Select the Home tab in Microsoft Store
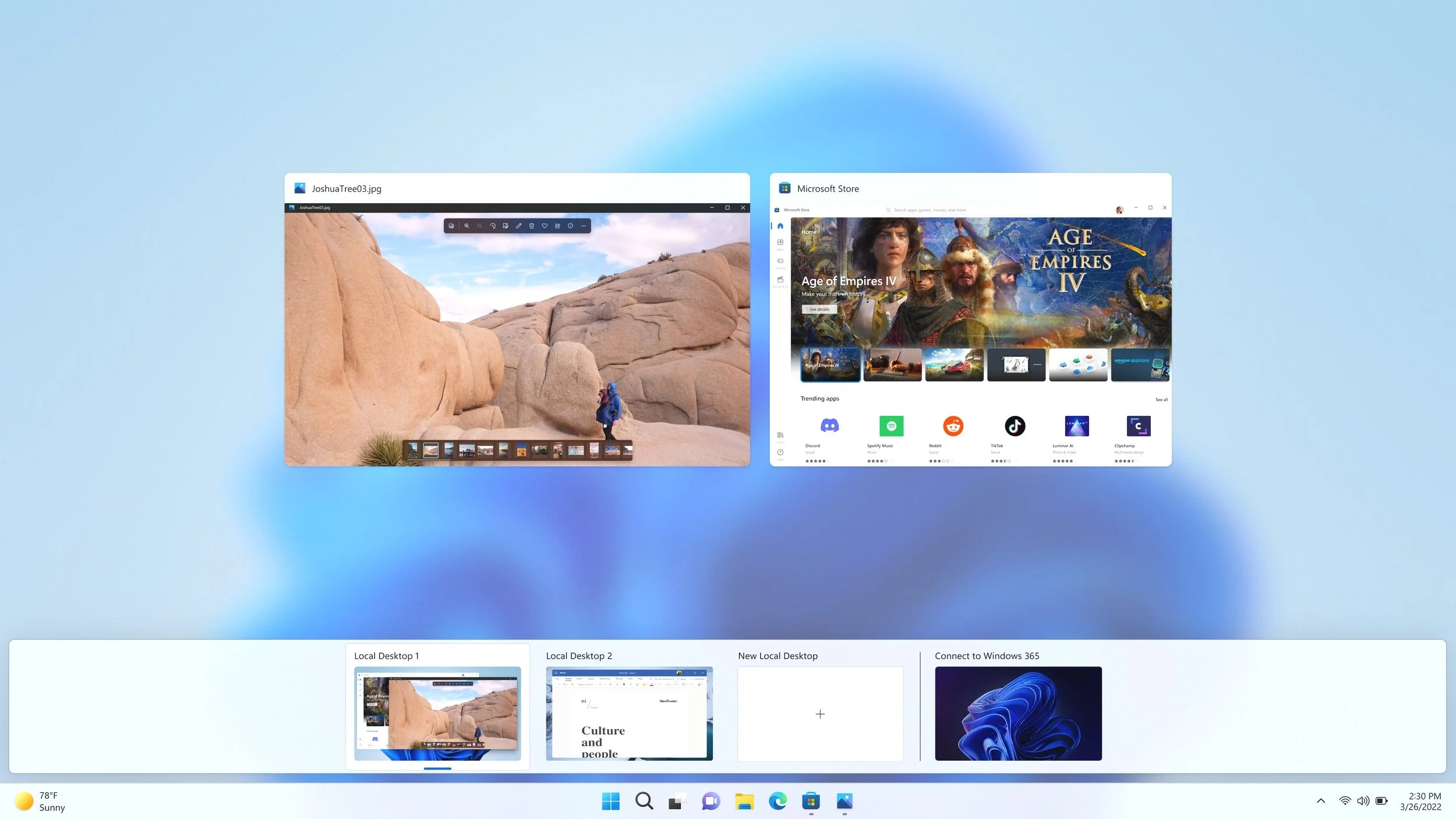This screenshot has height=819, width=1456. click(x=780, y=226)
